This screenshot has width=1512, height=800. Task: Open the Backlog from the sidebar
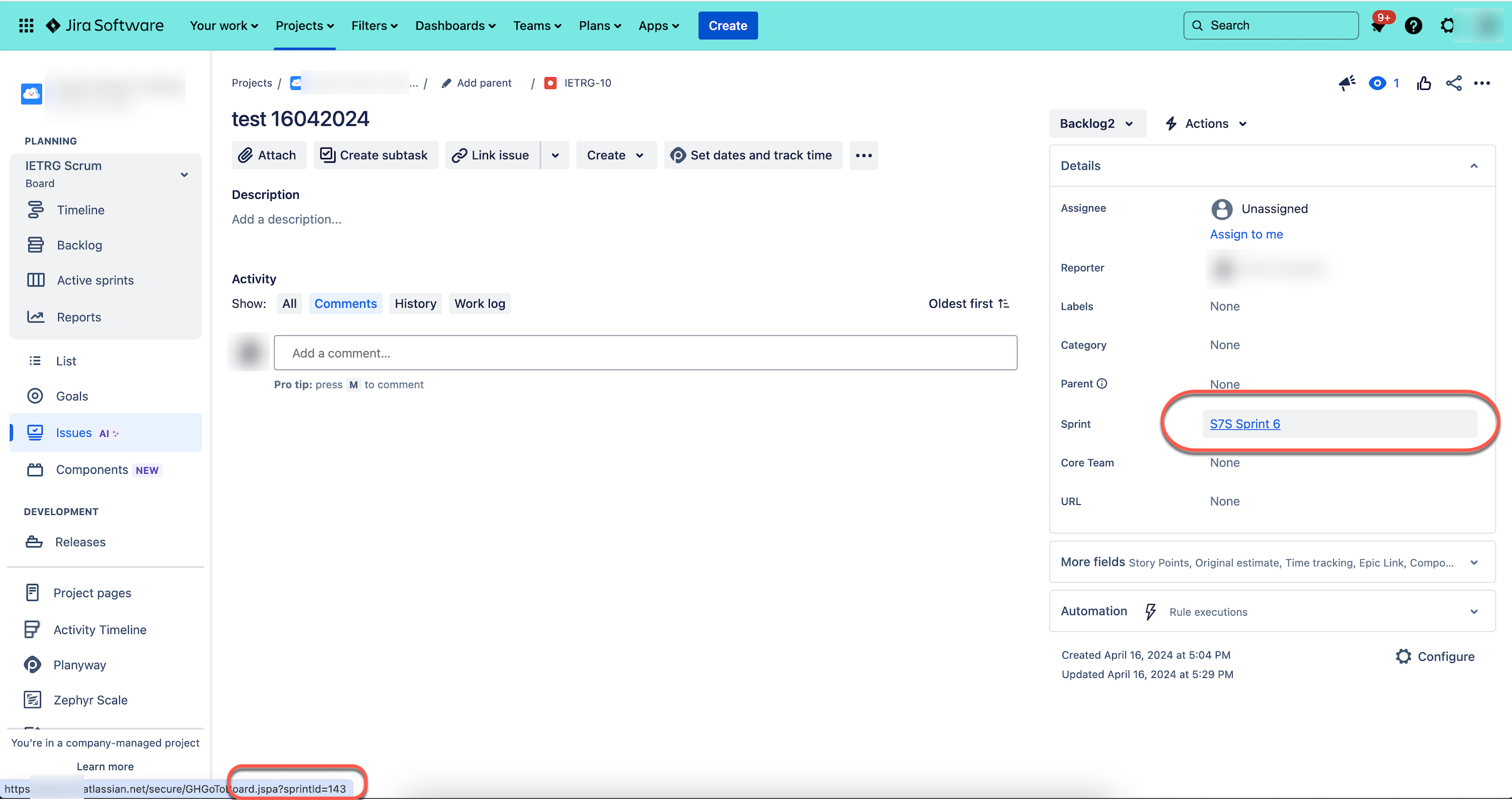coord(80,245)
